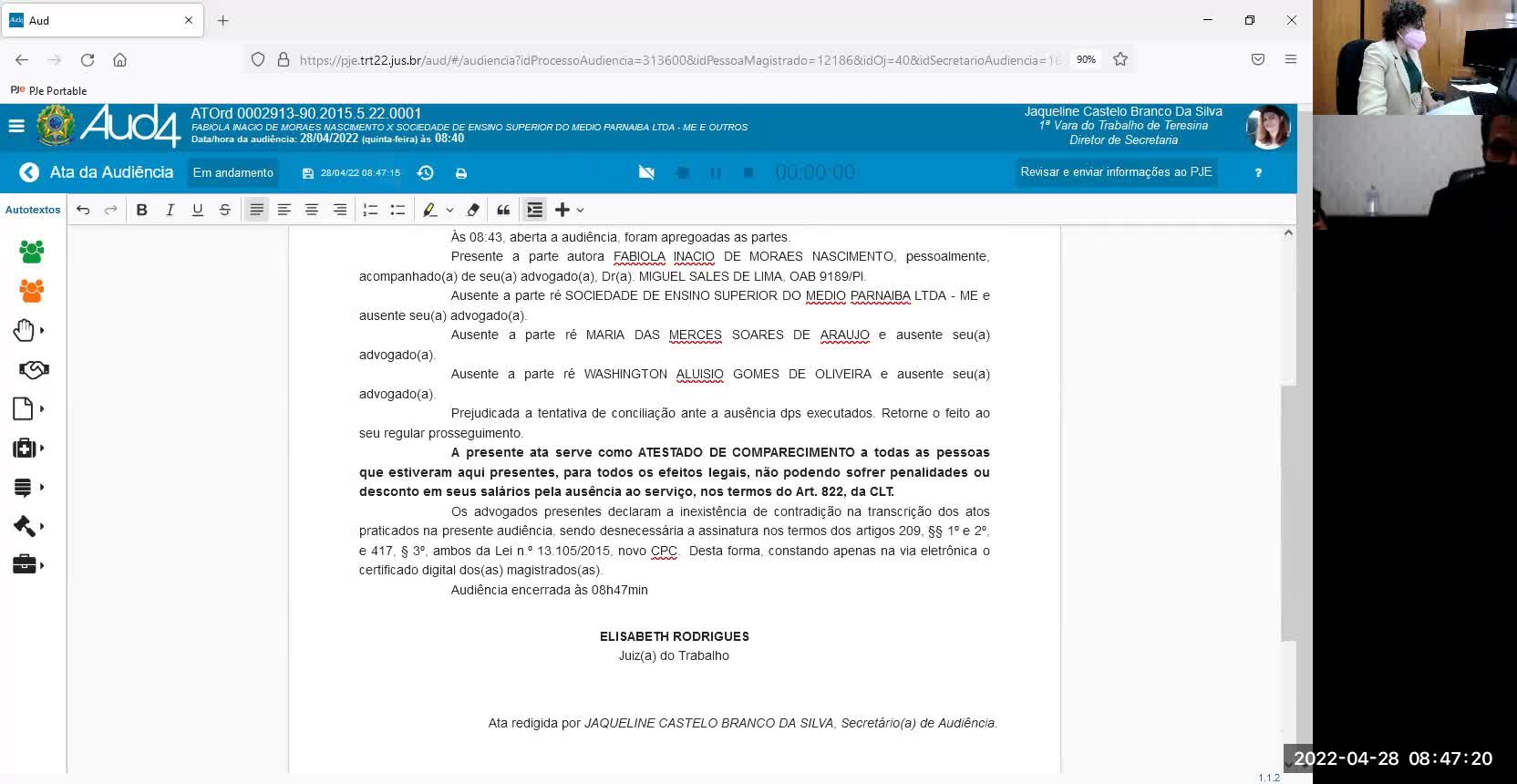Expand the briefcase menu
1517x784 pixels.
pos(29,565)
